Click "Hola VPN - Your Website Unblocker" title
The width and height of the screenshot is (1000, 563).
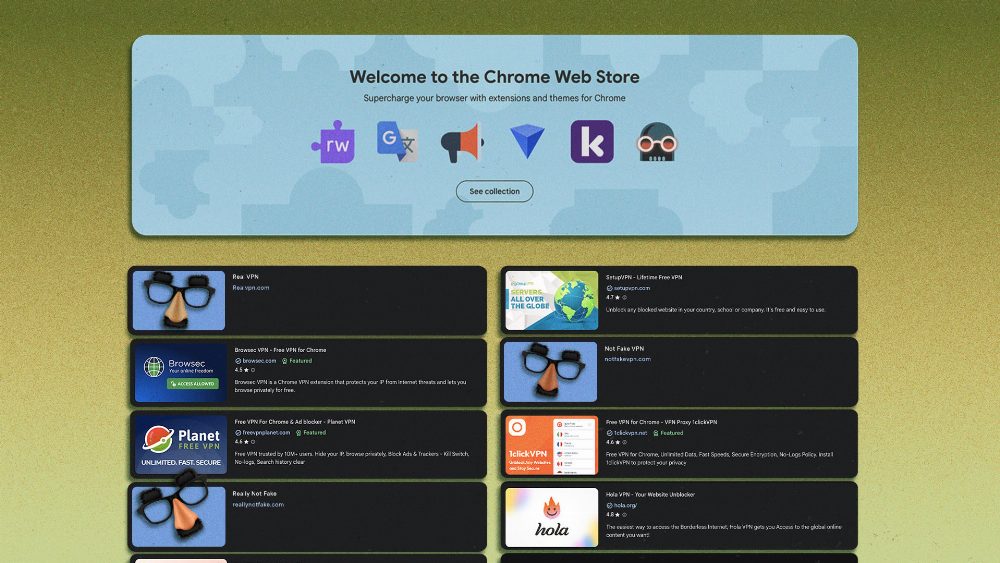pos(650,495)
